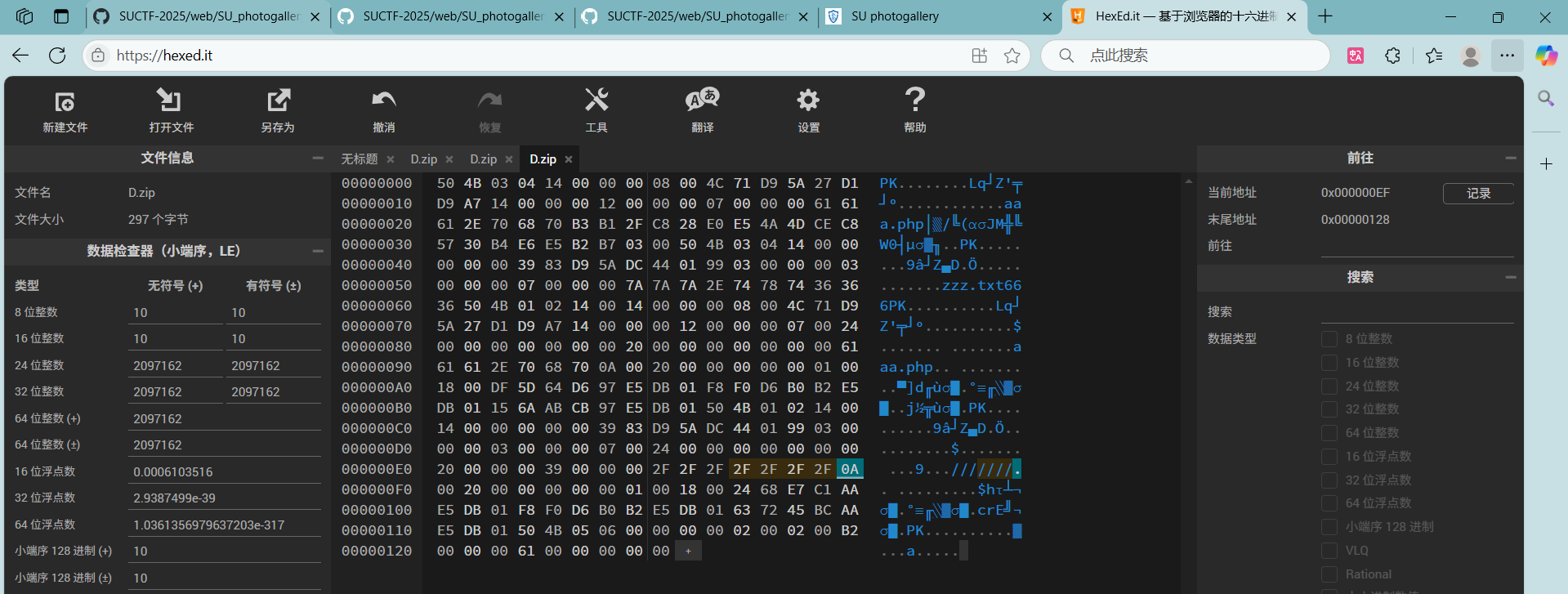Open the favorites list icon
Viewport: 1568px width, 594px height.
(x=1434, y=56)
